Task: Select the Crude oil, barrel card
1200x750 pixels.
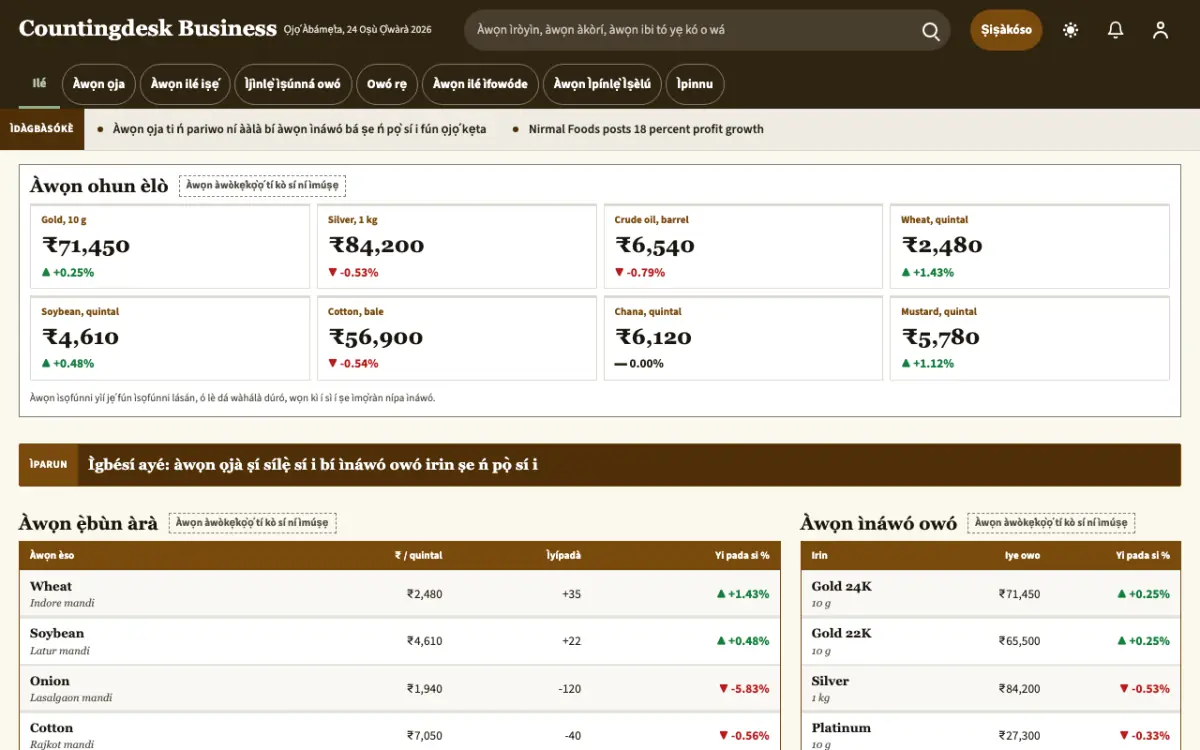Action: (x=743, y=246)
